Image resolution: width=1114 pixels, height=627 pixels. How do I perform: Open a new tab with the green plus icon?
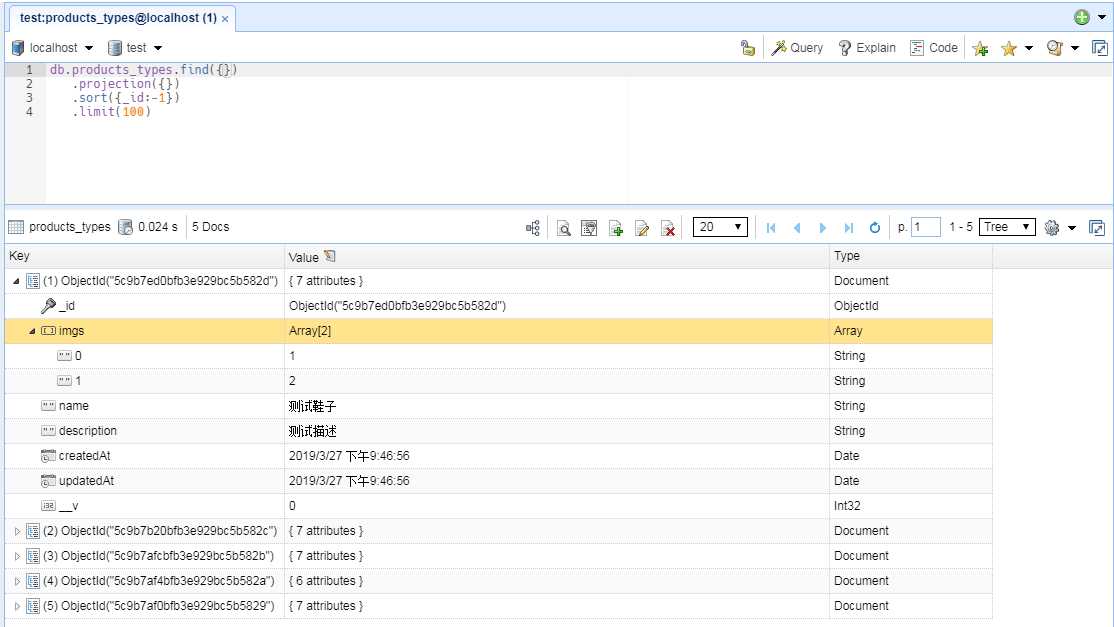click(1081, 18)
